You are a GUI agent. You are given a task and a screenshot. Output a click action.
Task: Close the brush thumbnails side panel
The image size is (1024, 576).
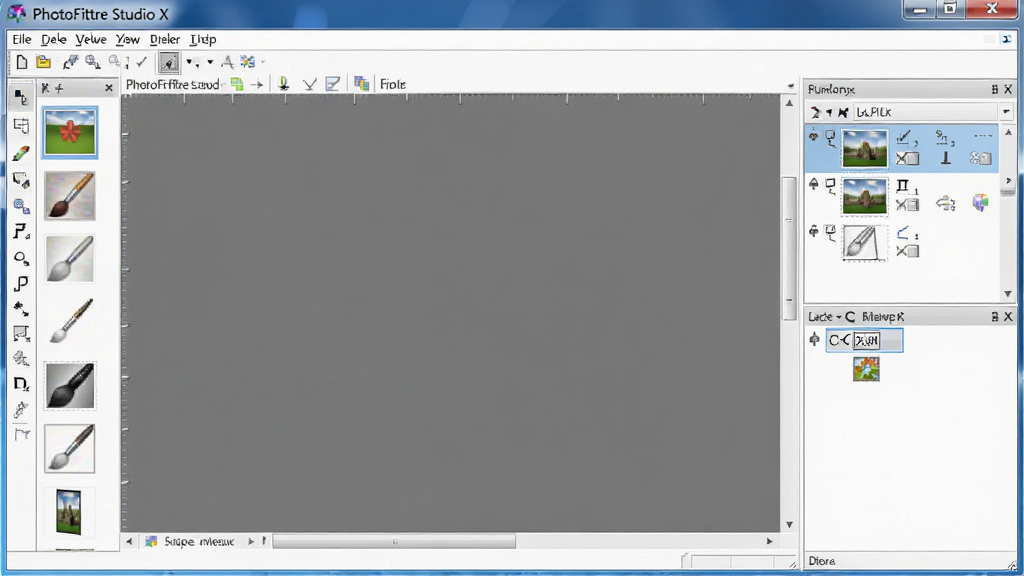[x=109, y=88]
